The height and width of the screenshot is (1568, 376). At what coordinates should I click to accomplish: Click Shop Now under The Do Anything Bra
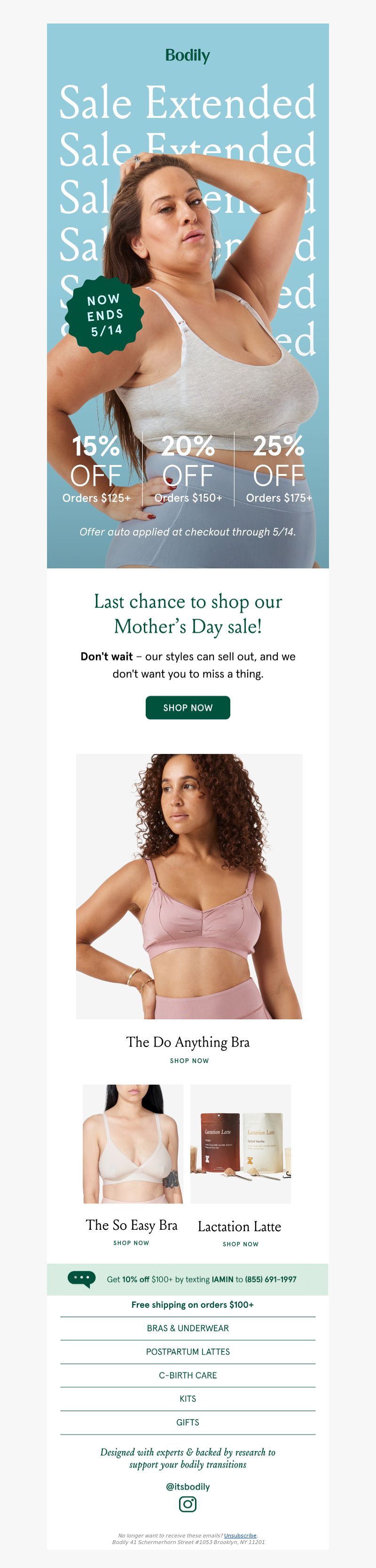[189, 1060]
